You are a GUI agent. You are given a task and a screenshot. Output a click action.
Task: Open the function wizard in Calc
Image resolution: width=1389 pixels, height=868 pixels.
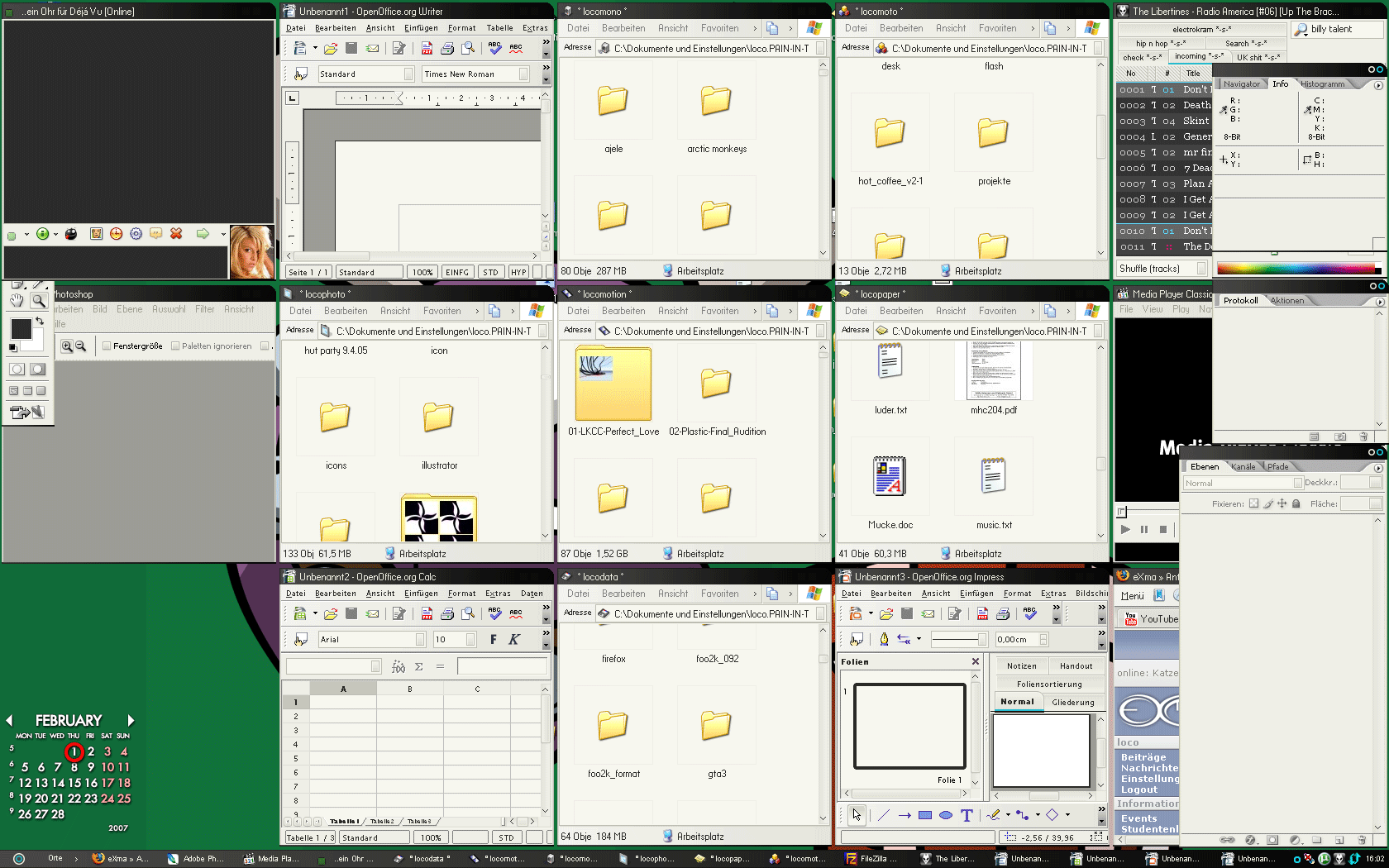point(399,666)
